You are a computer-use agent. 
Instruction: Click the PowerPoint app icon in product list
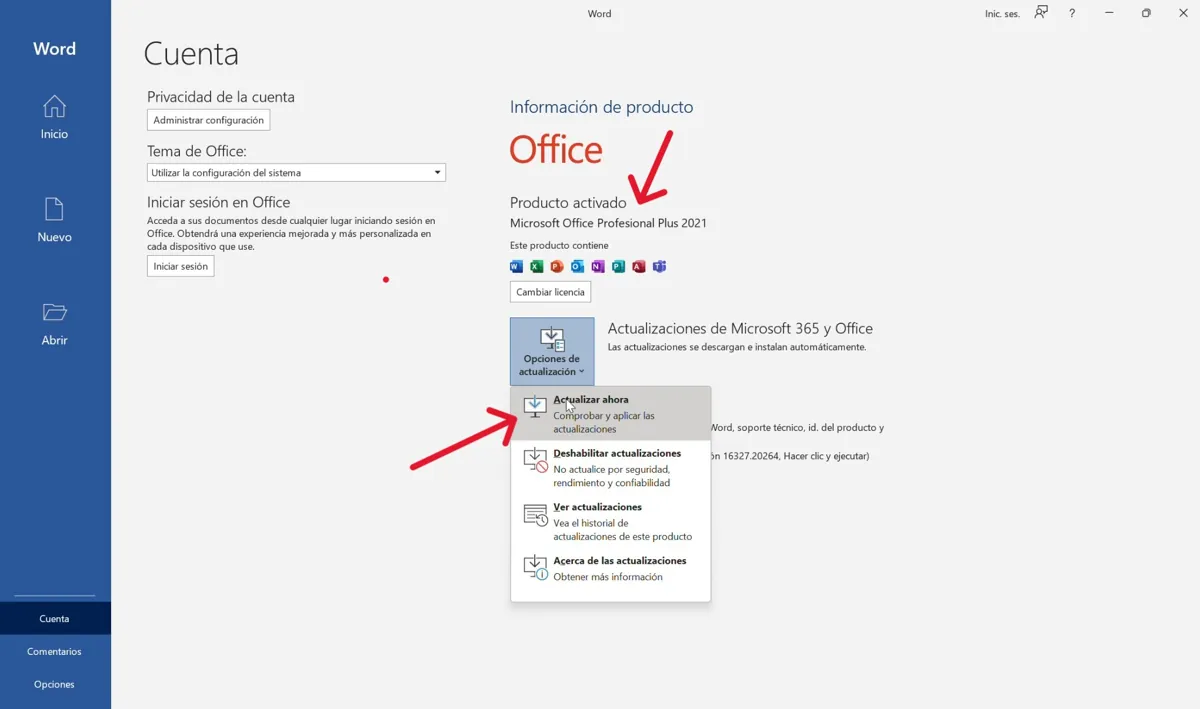[x=557, y=266]
